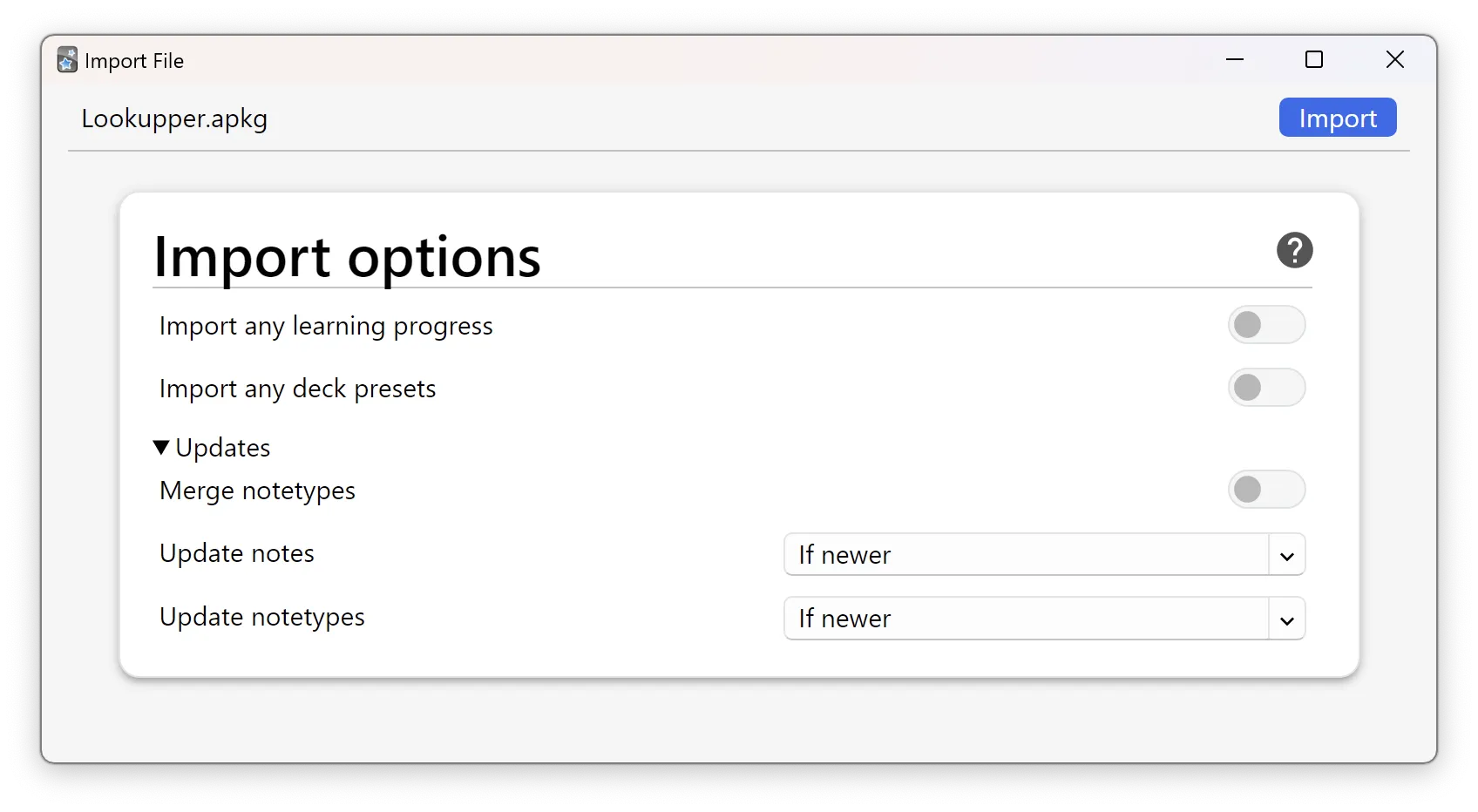Viewport: 1478px width, 812px height.
Task: Click the chevron on the Update notes dropdown
Action: 1287,554
